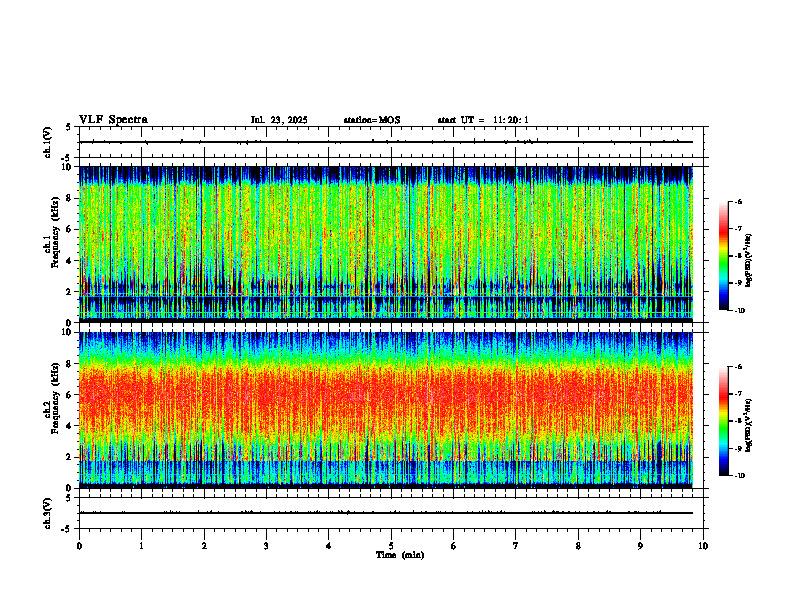Click inside the ch.1 spectrogram panel

pyautogui.click(x=386, y=244)
